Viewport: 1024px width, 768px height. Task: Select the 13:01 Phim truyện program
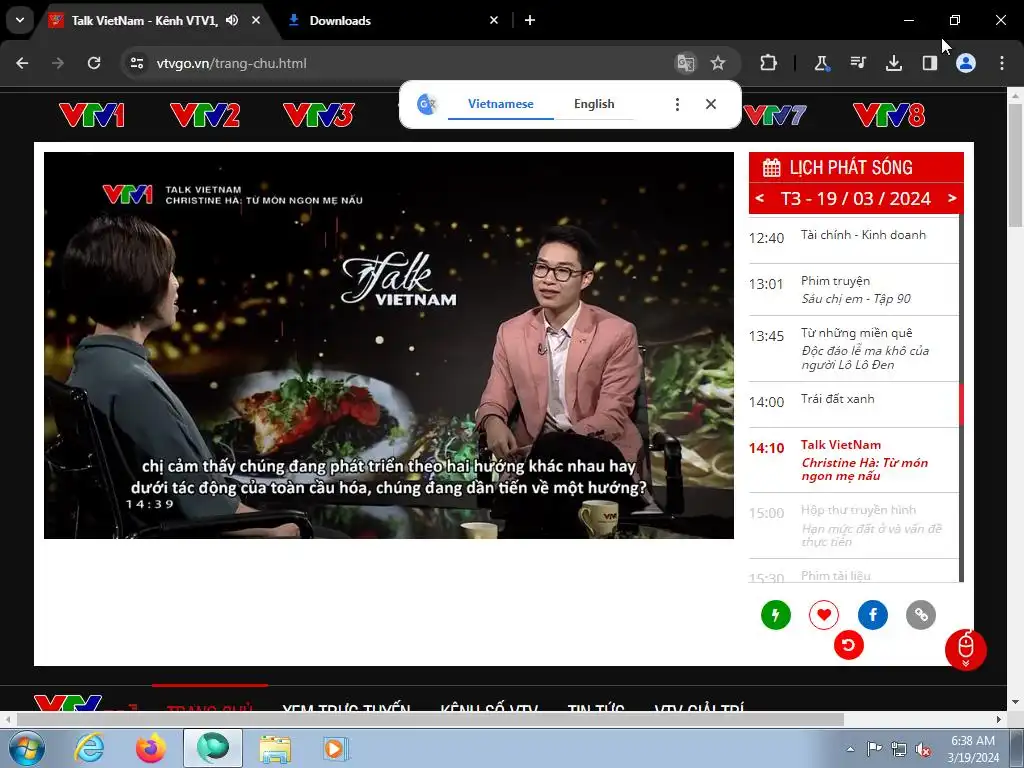pos(853,290)
